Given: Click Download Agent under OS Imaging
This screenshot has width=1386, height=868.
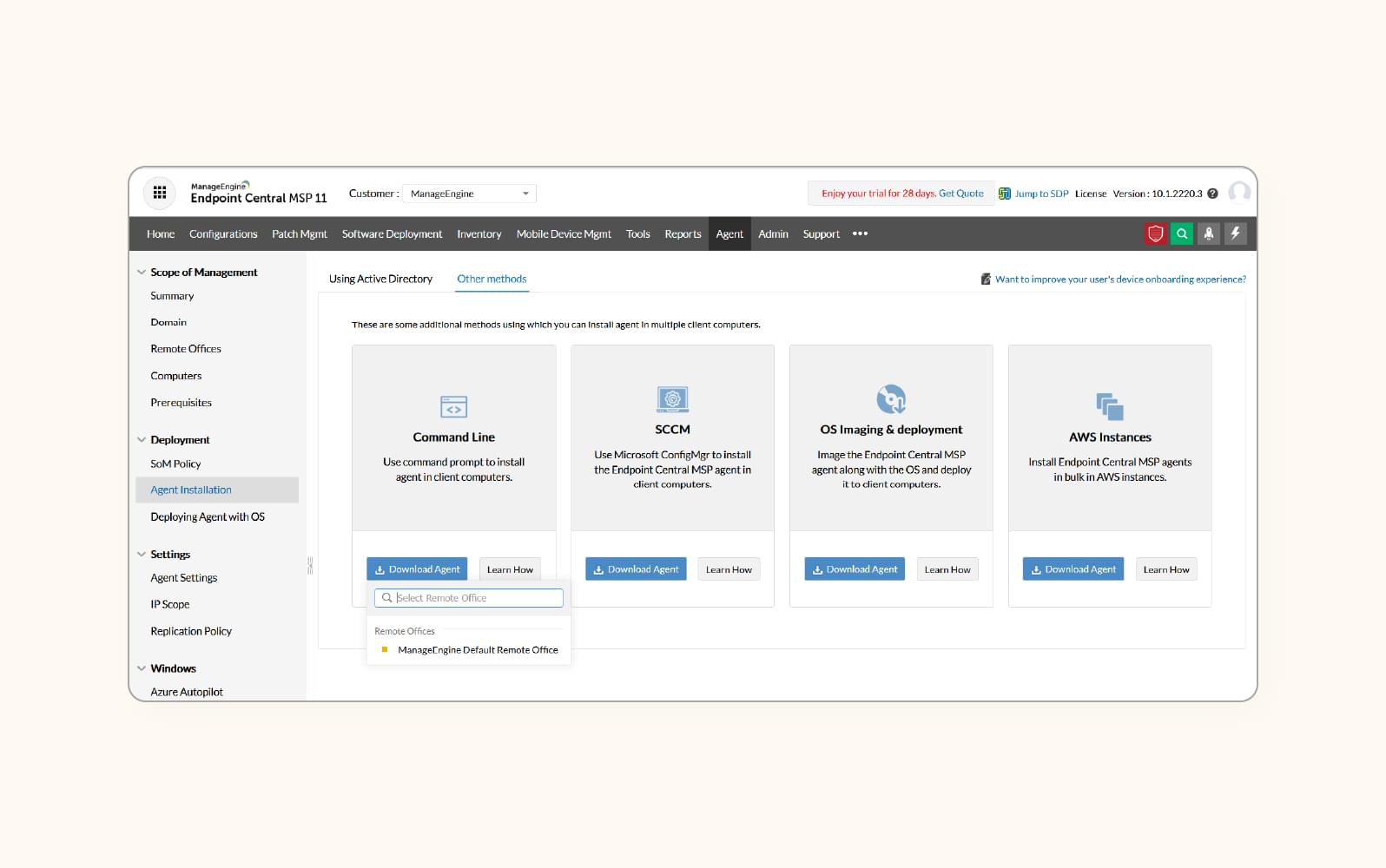Looking at the screenshot, I should point(855,569).
